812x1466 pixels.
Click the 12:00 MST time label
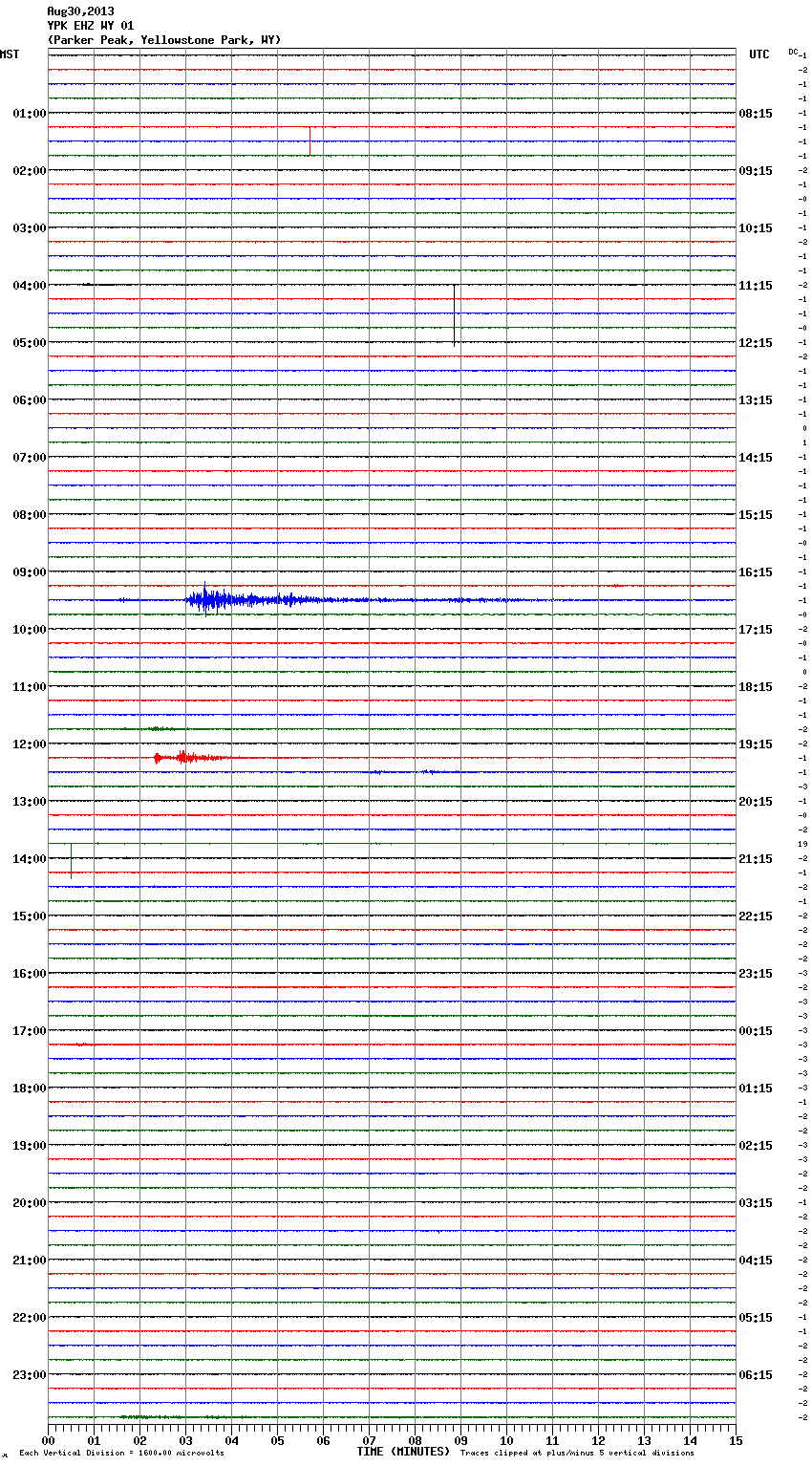coord(30,744)
